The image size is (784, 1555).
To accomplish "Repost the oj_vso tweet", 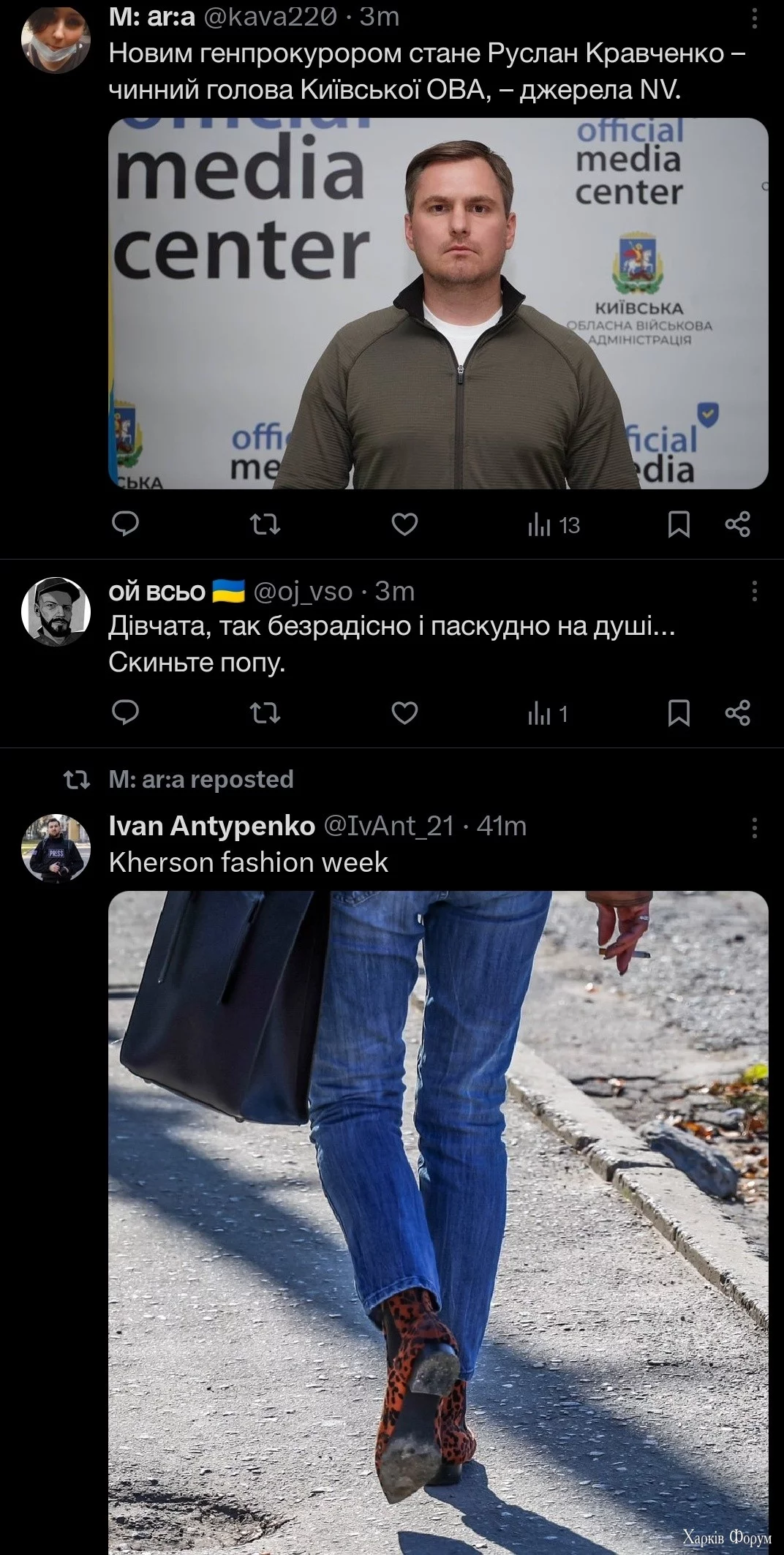I will 265,712.
